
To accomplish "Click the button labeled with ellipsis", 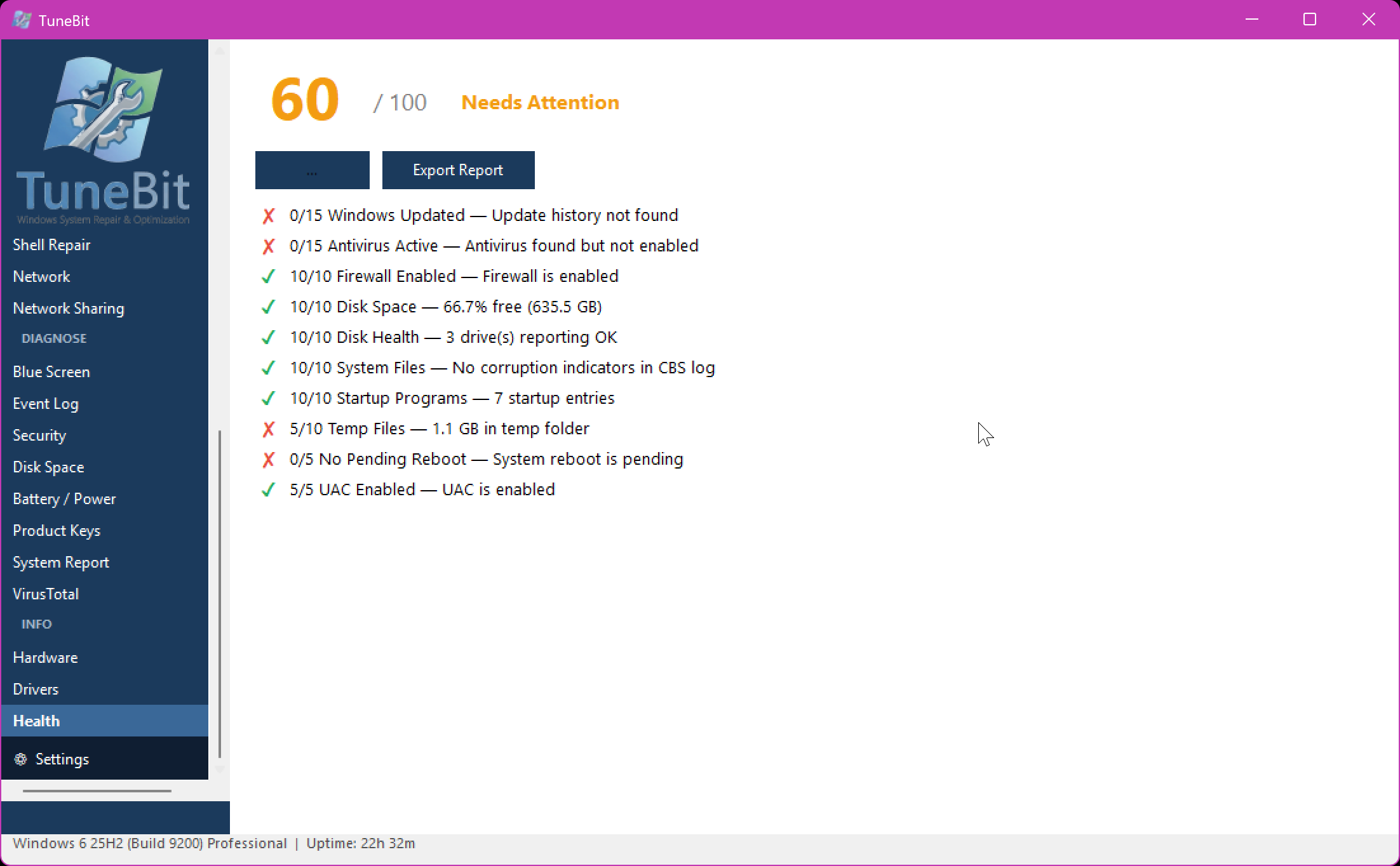I will click(312, 170).
